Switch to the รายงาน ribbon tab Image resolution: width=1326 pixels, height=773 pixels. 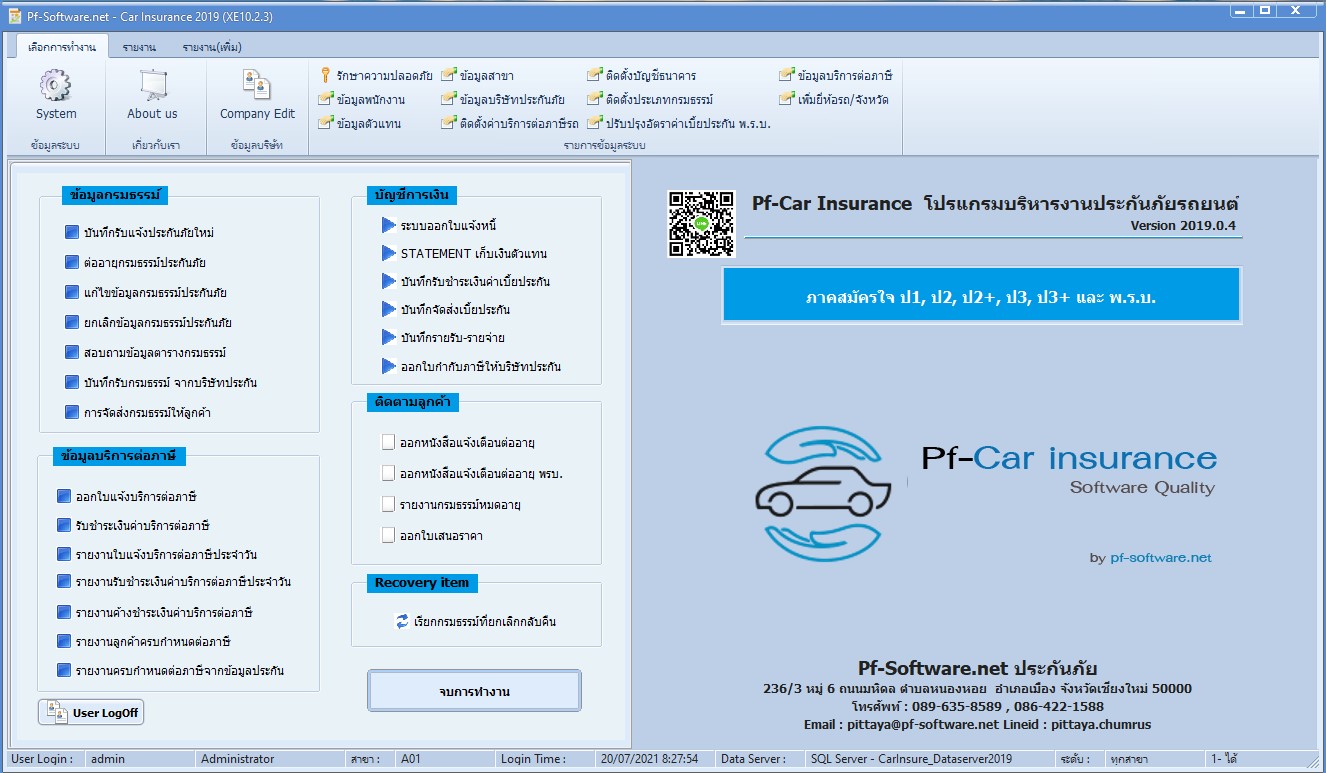click(x=139, y=47)
